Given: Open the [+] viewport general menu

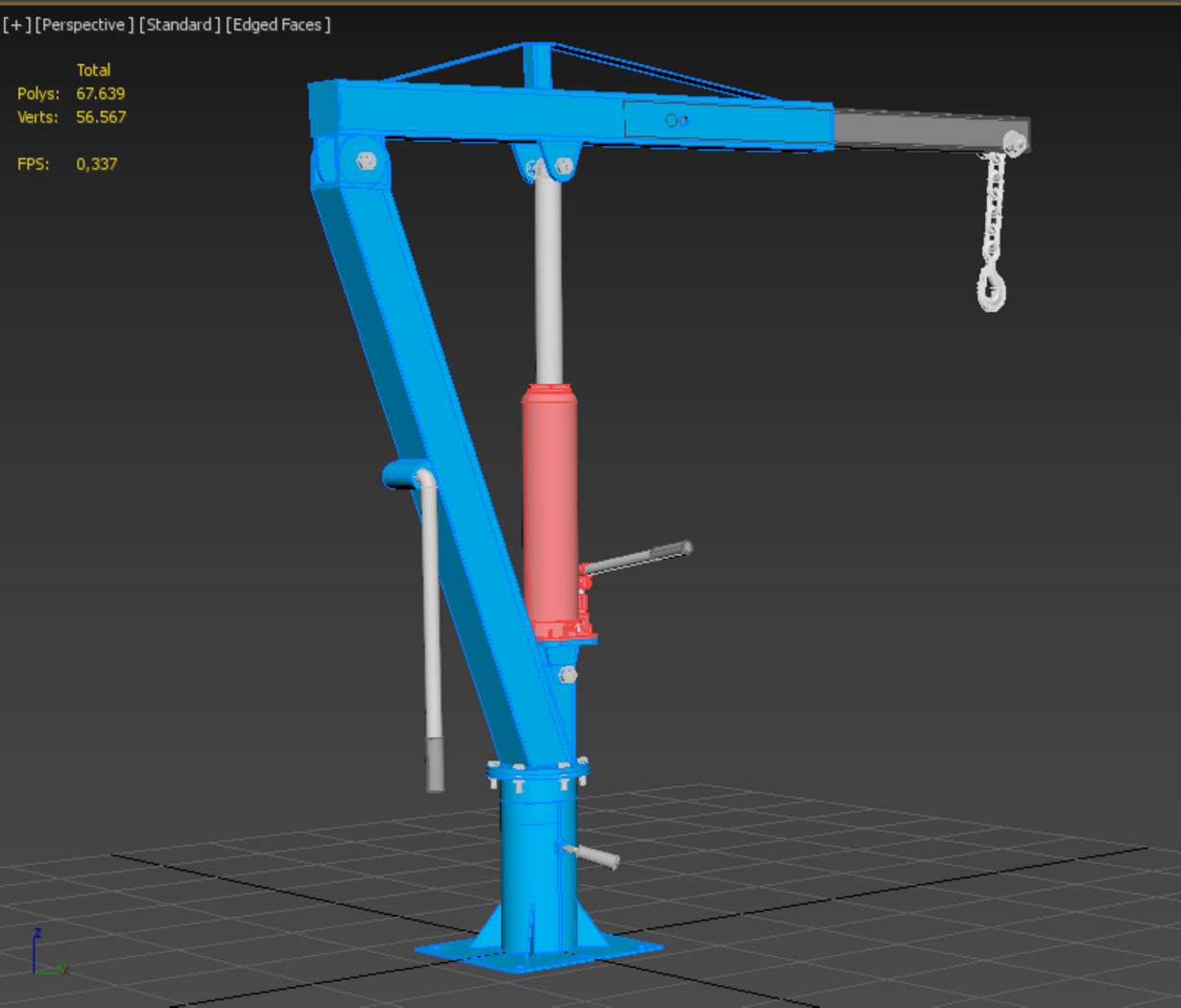Looking at the screenshot, I should [16, 25].
